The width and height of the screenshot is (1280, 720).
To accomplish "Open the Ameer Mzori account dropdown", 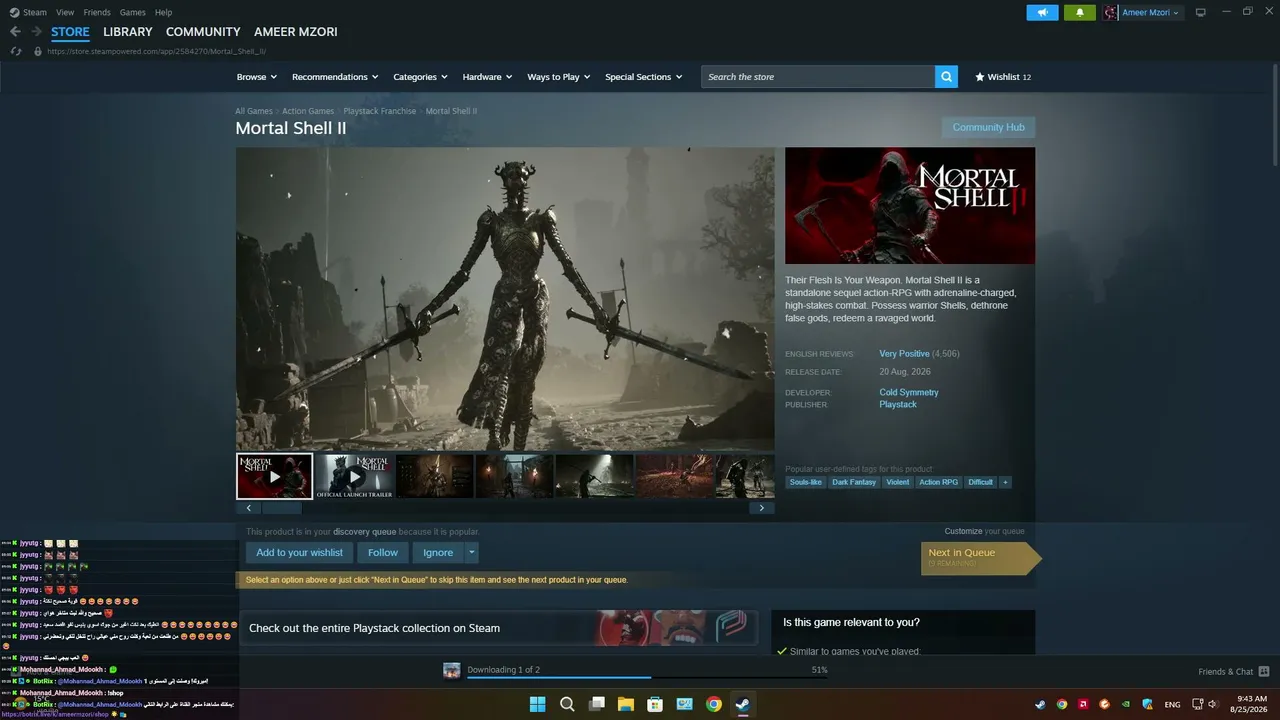I will click(x=1150, y=12).
